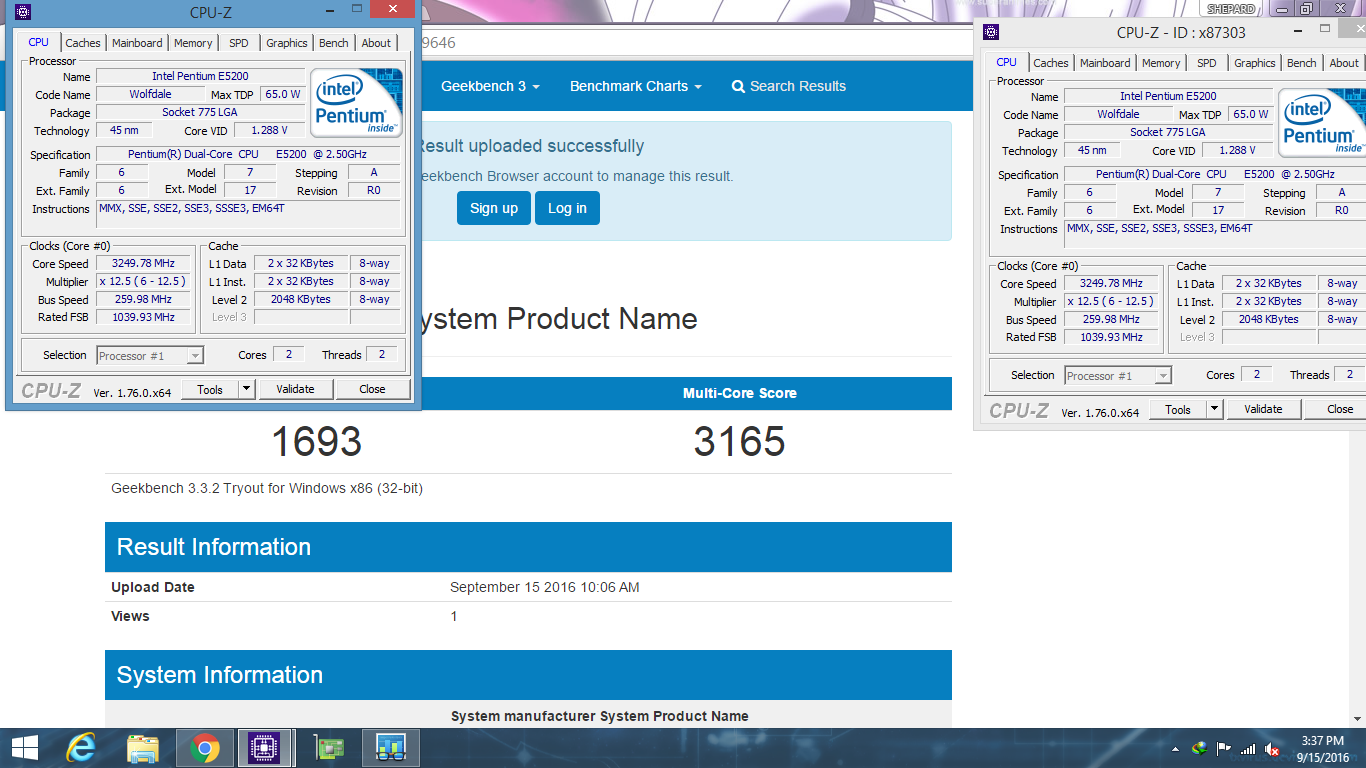Open Graphics tab in CPU-Z ID x87303 window
This screenshot has width=1366, height=768.
click(1255, 63)
